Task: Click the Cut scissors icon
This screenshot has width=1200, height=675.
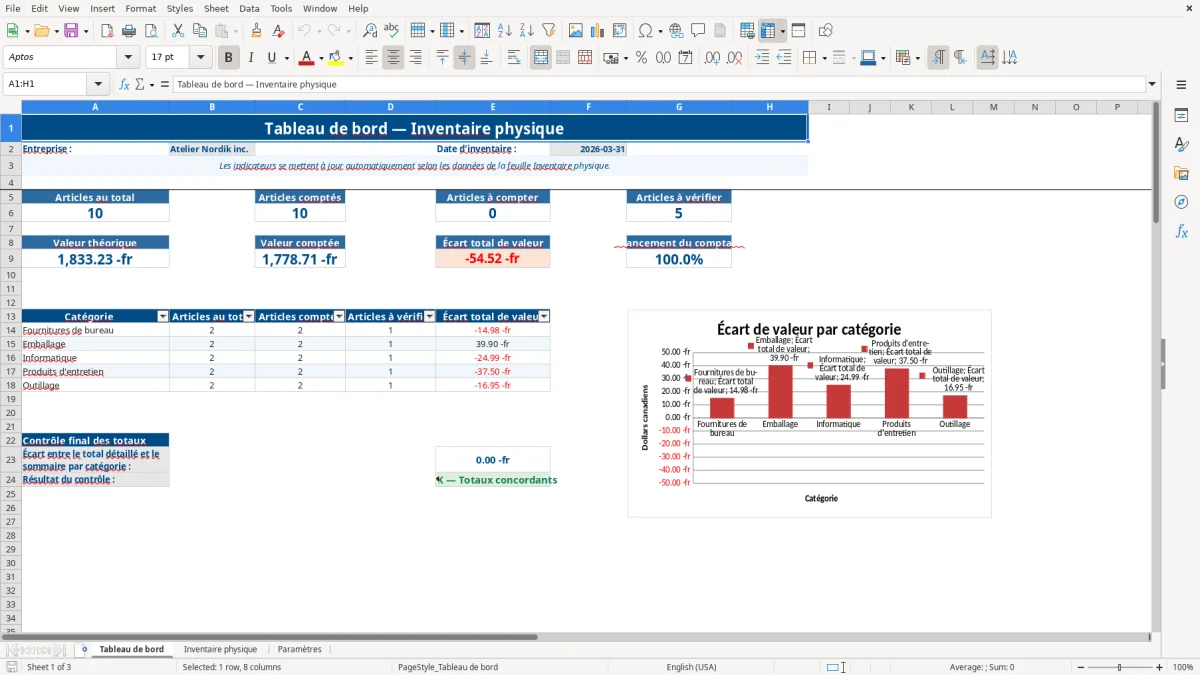Action: click(x=177, y=31)
